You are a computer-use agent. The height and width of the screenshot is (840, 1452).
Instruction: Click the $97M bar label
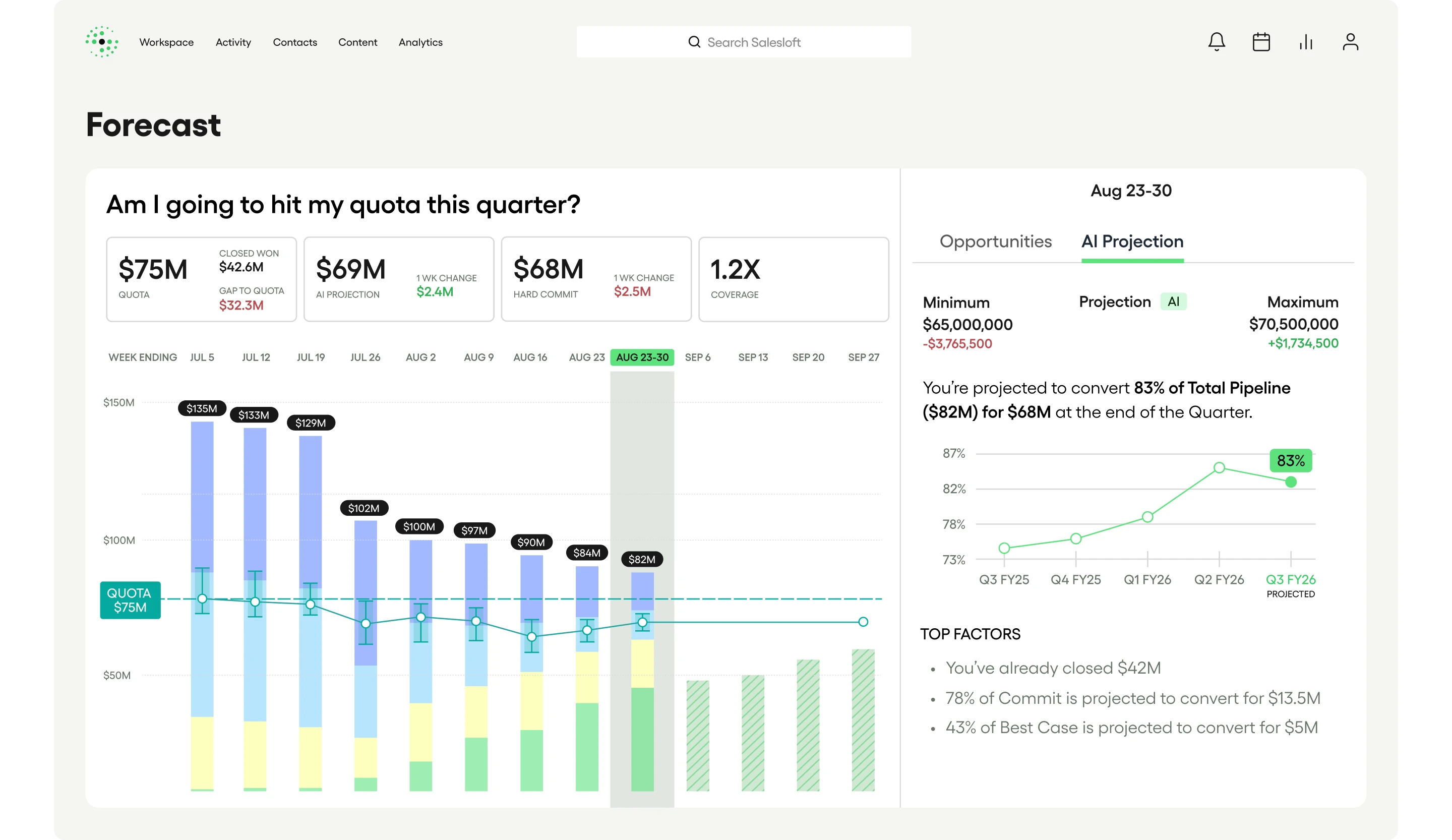(474, 530)
